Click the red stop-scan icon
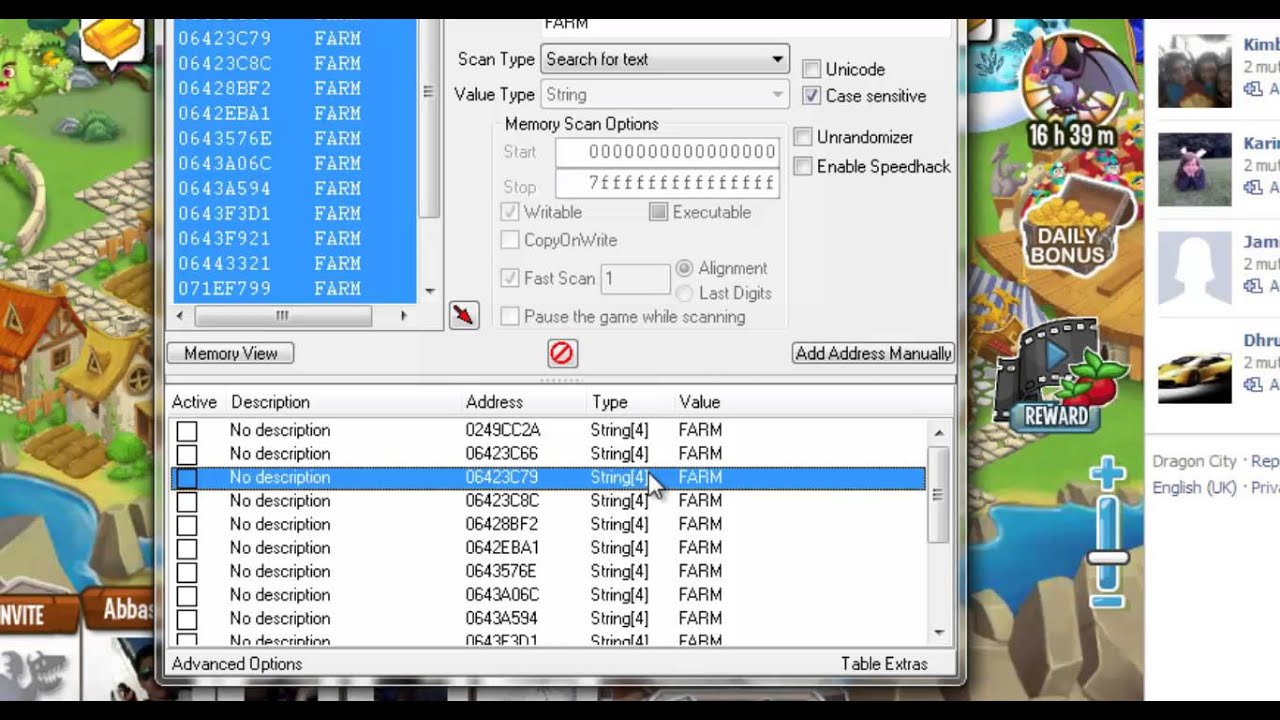This screenshot has height=720, width=1280. [x=561, y=352]
